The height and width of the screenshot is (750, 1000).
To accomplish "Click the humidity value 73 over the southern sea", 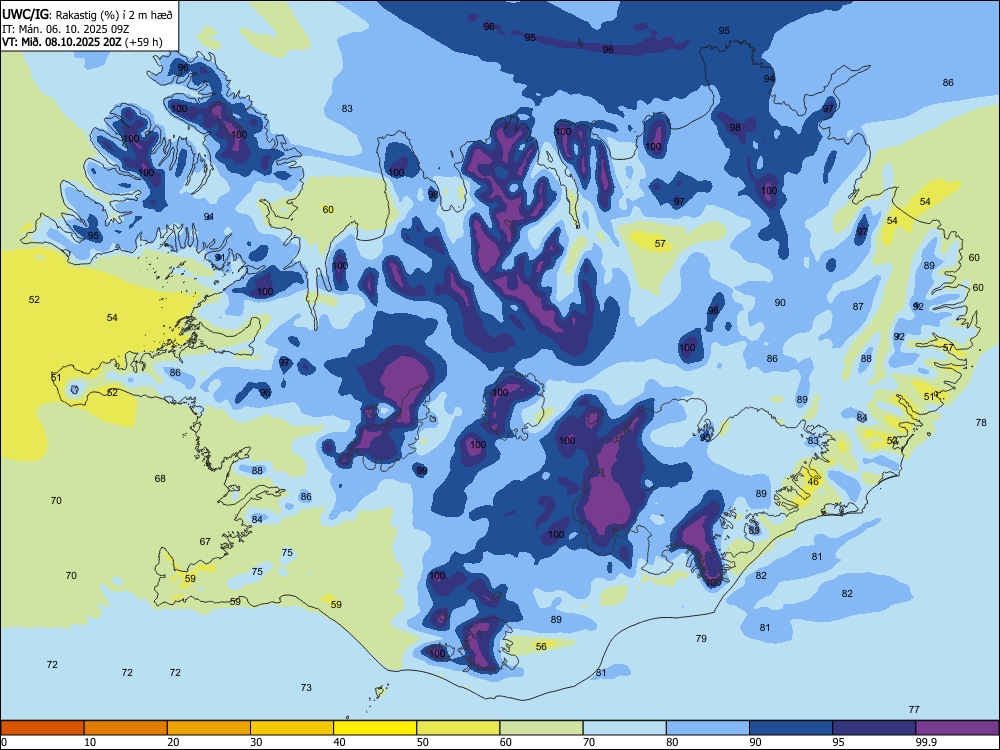I will [306, 688].
